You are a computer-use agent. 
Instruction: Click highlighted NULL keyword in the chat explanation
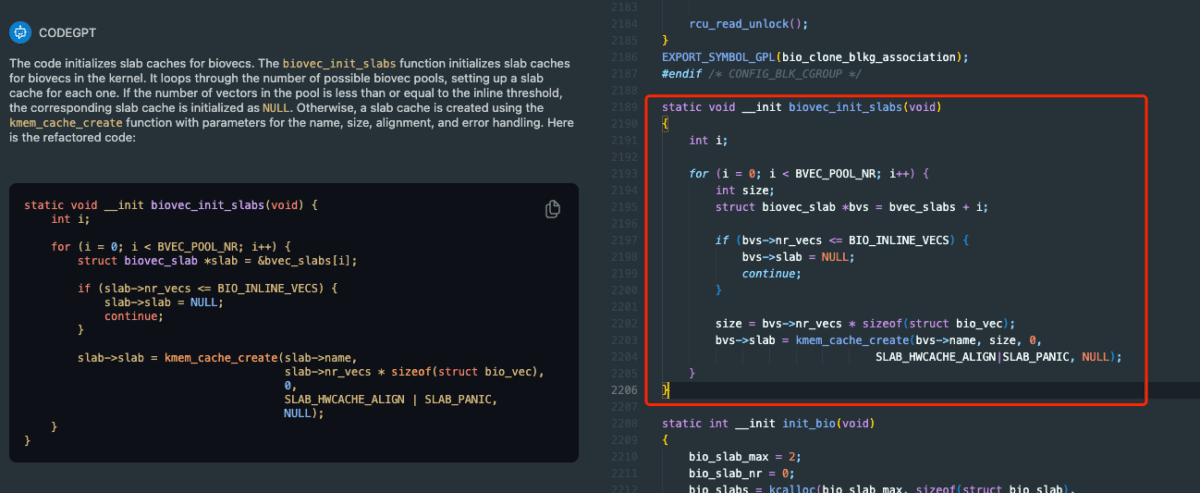[276, 108]
